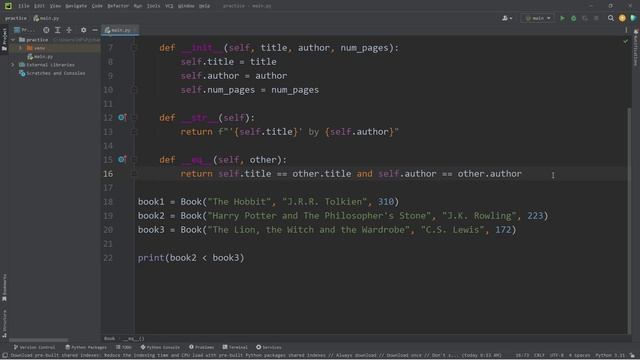
Task: Expand External Libraries node
Action: click(x=13, y=65)
